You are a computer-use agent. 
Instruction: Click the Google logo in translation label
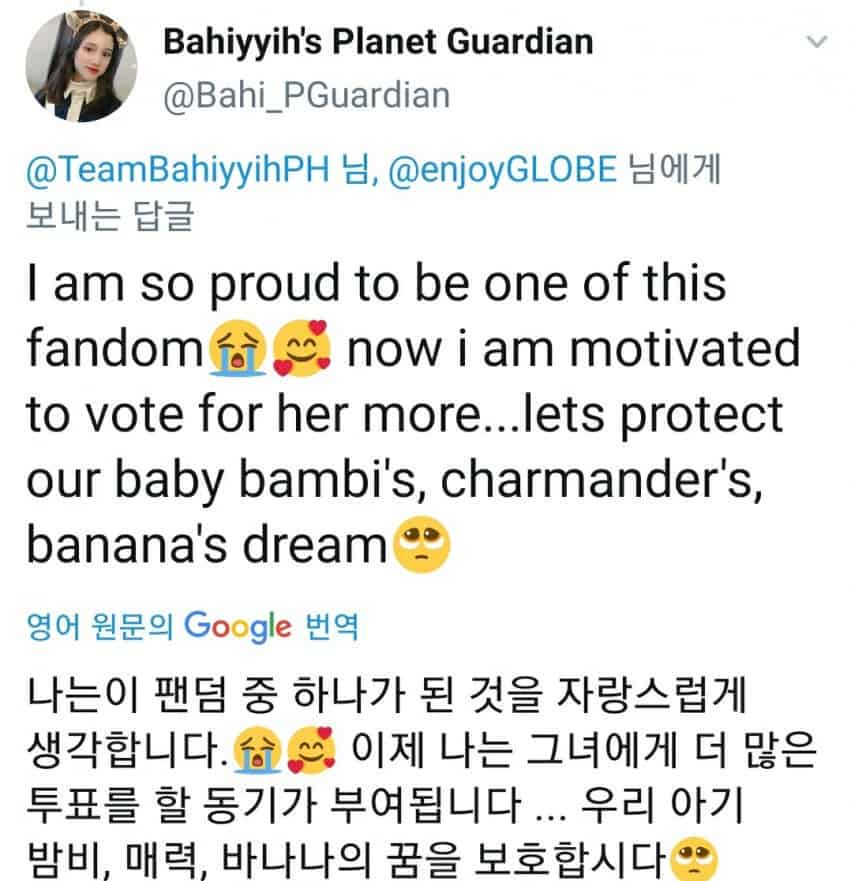(x=239, y=627)
